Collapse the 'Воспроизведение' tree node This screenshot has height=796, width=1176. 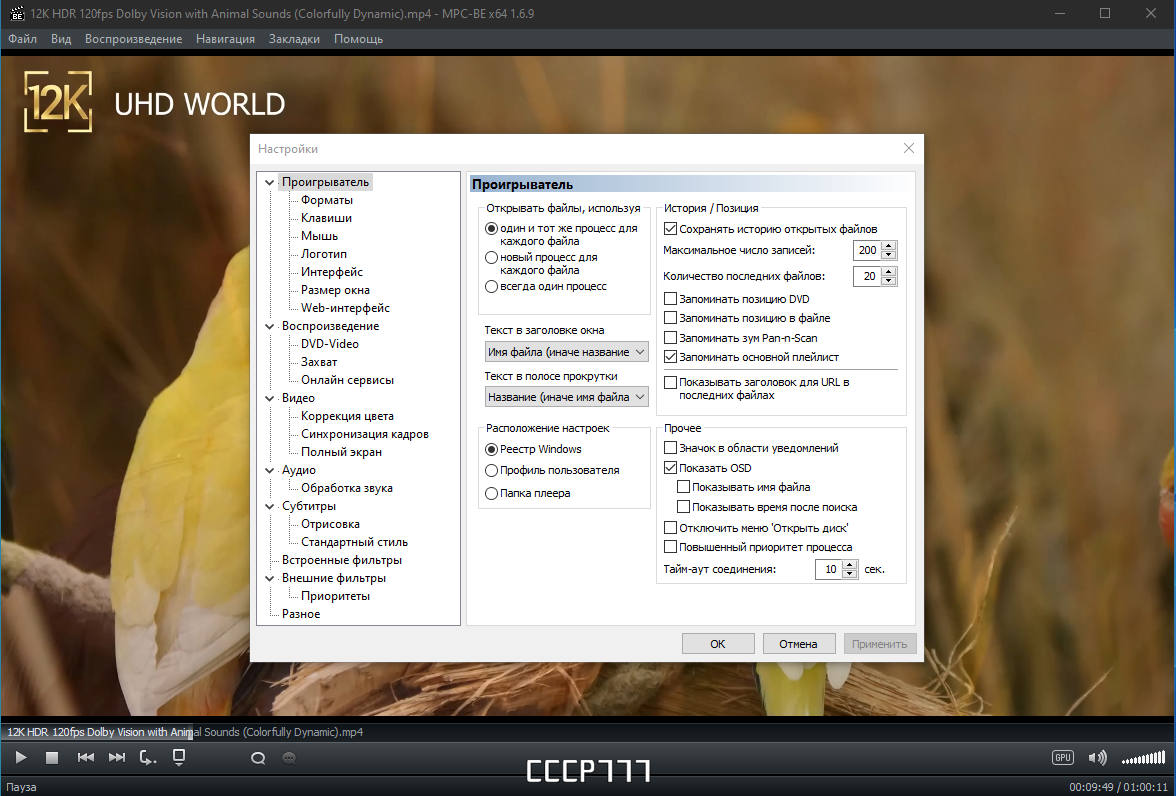tap(269, 326)
